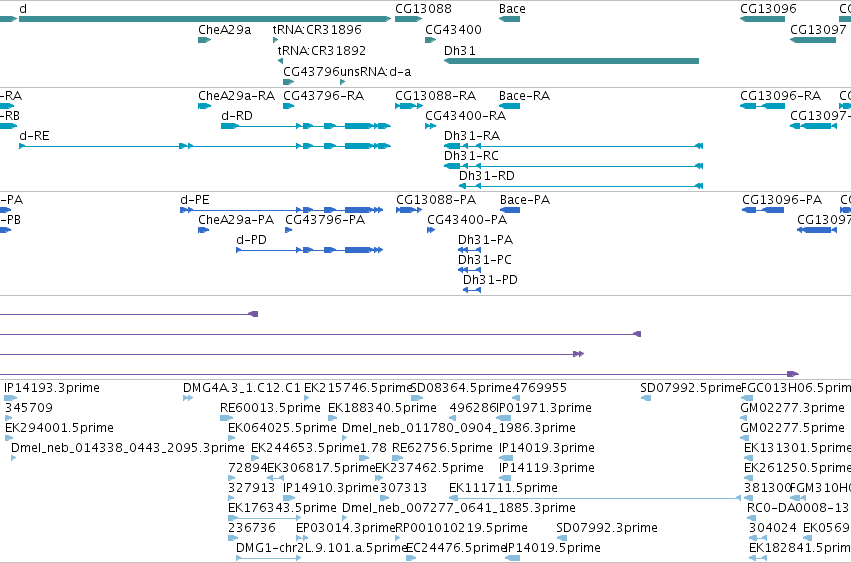Select the CG13096-RA transcript label
The height and width of the screenshot is (563, 851).
click(x=780, y=96)
